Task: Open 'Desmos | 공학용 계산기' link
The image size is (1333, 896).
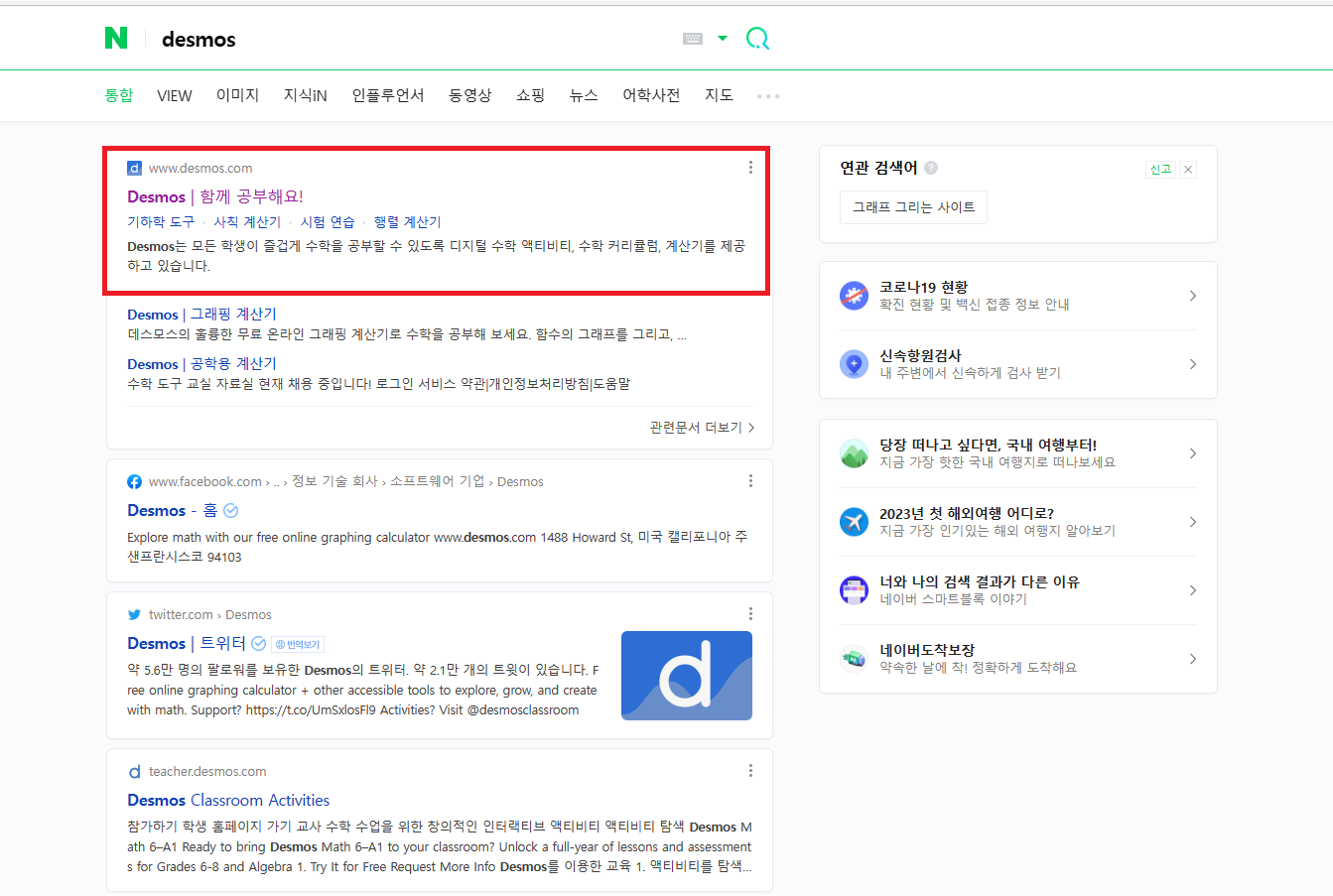Action: [201, 364]
